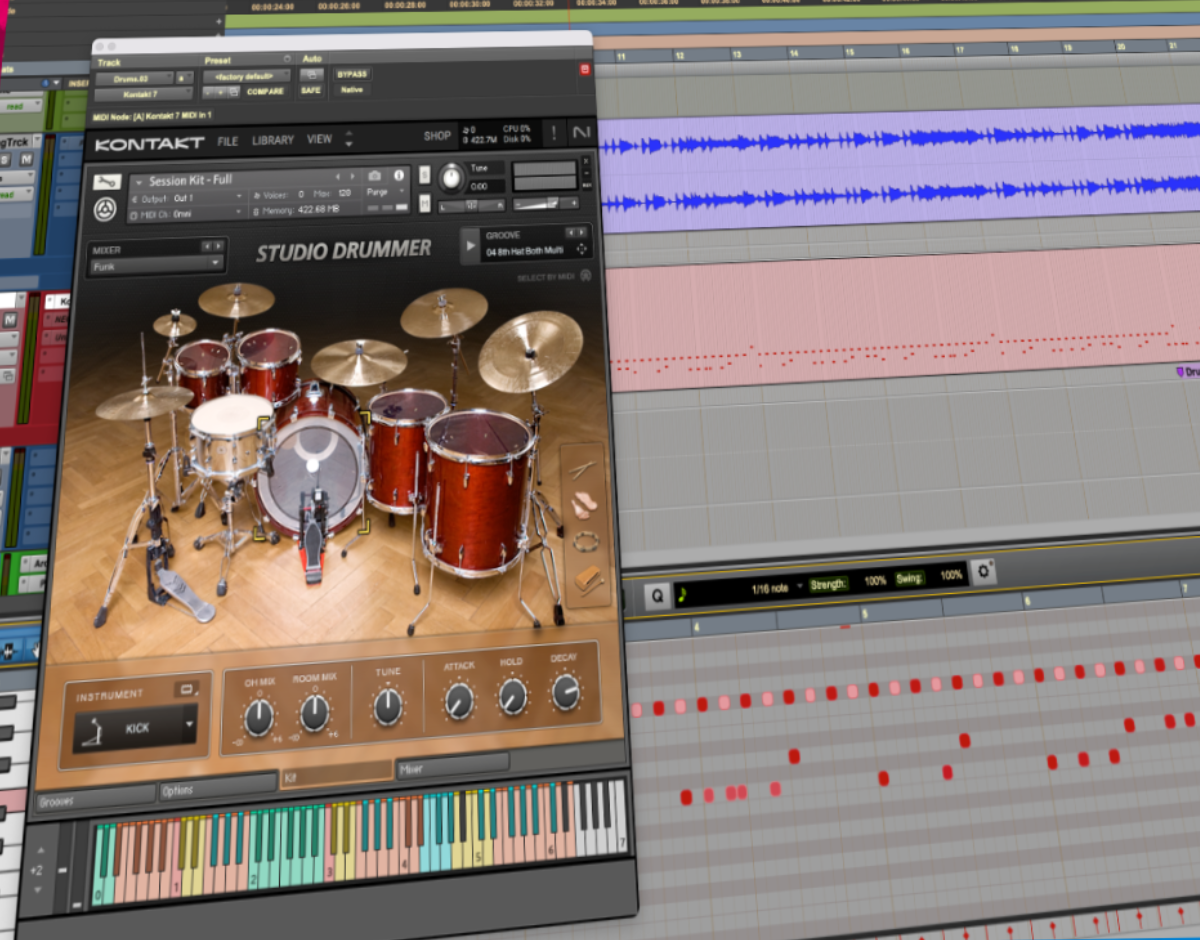Click the hi-hat cymbal on the kit
The height and width of the screenshot is (940, 1200).
click(x=143, y=402)
